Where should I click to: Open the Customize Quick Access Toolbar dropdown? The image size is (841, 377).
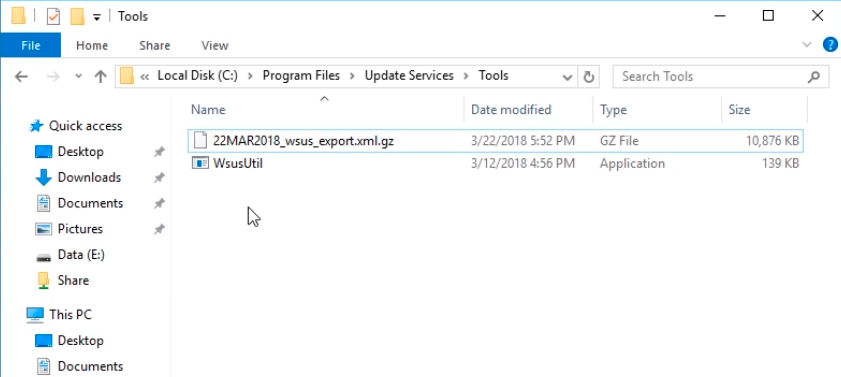[97, 17]
